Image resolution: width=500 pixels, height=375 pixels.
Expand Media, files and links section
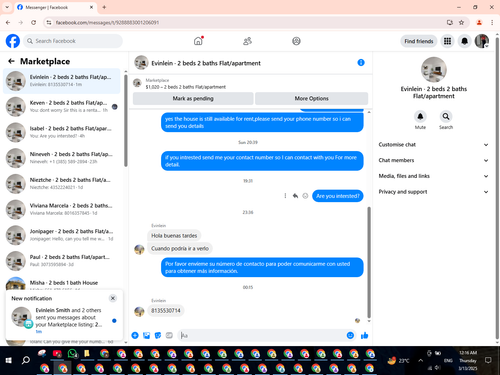pos(433,176)
